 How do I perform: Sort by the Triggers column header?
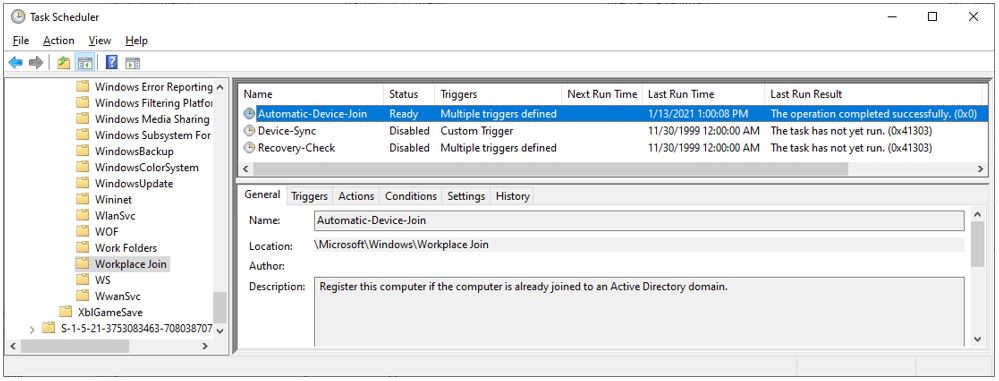pos(498,94)
